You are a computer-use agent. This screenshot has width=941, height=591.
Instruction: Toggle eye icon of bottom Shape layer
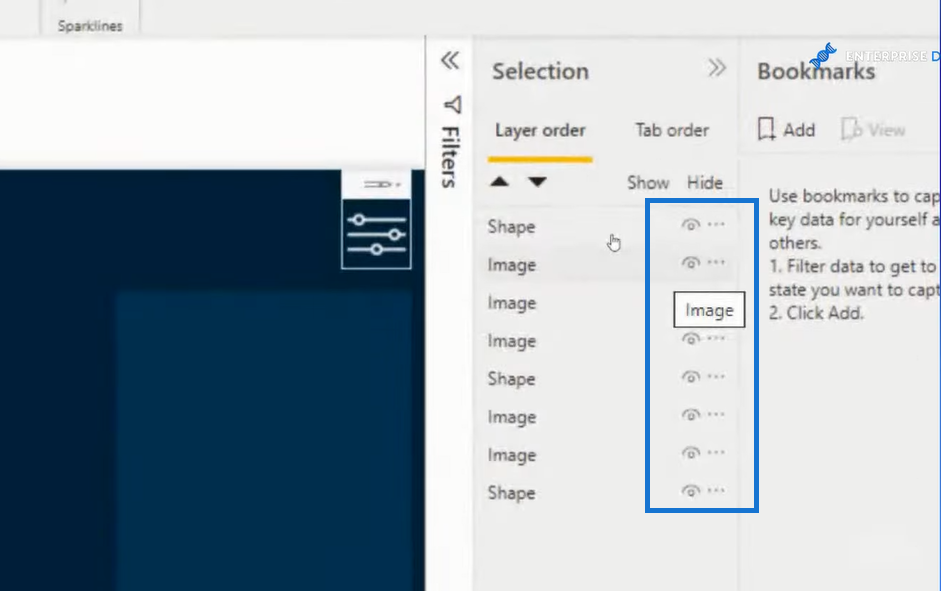(x=691, y=491)
